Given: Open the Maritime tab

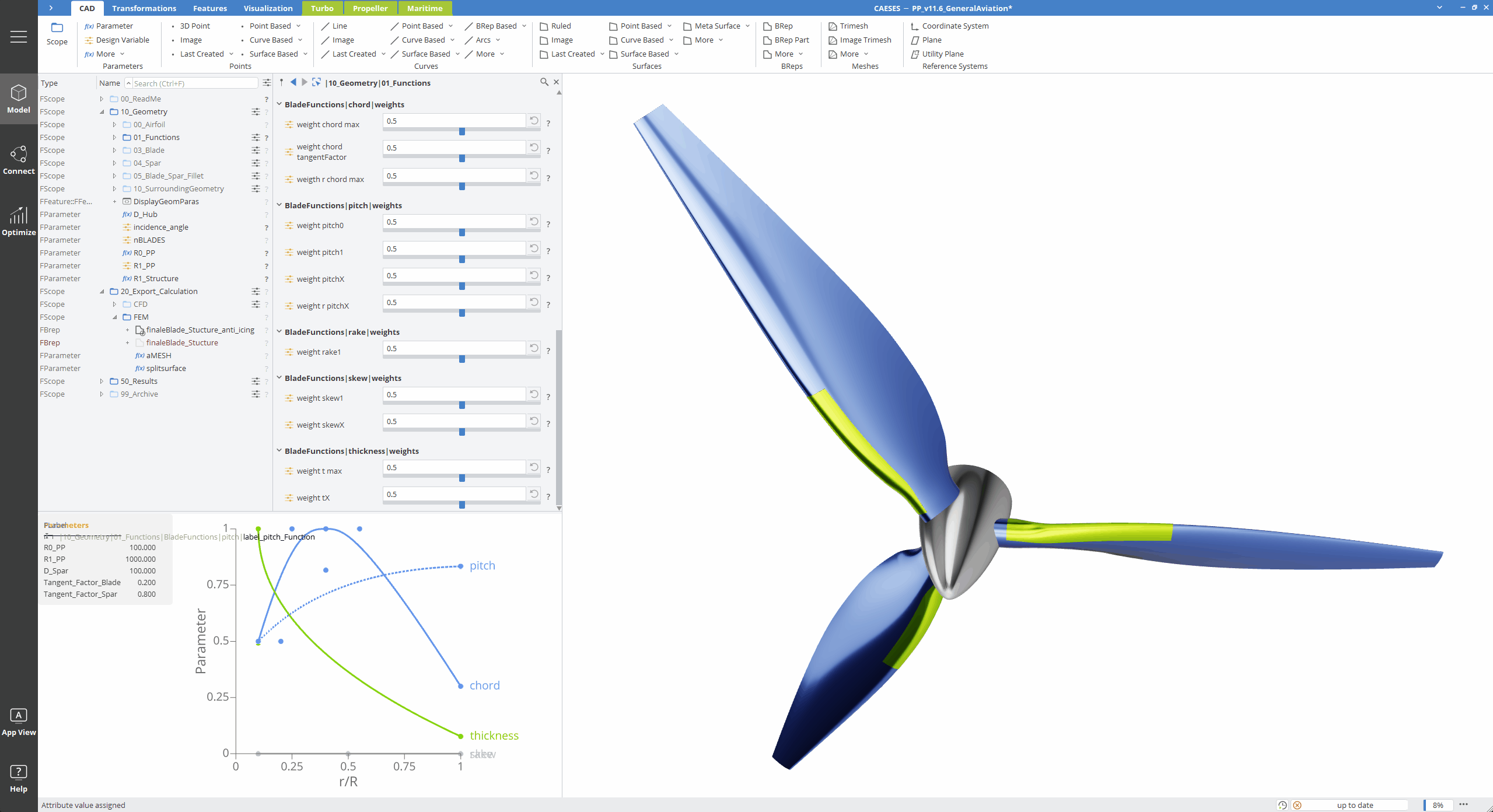Looking at the screenshot, I should coord(425,8).
